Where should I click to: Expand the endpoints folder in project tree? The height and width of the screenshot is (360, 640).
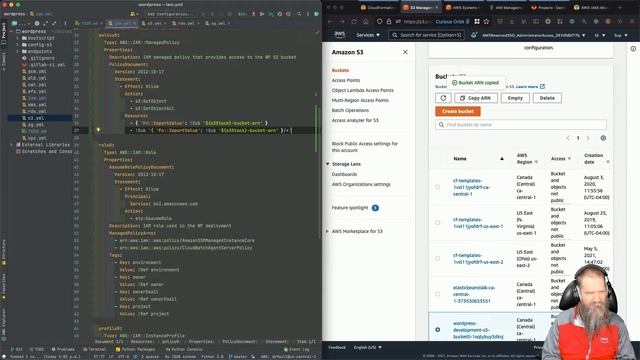(17, 51)
